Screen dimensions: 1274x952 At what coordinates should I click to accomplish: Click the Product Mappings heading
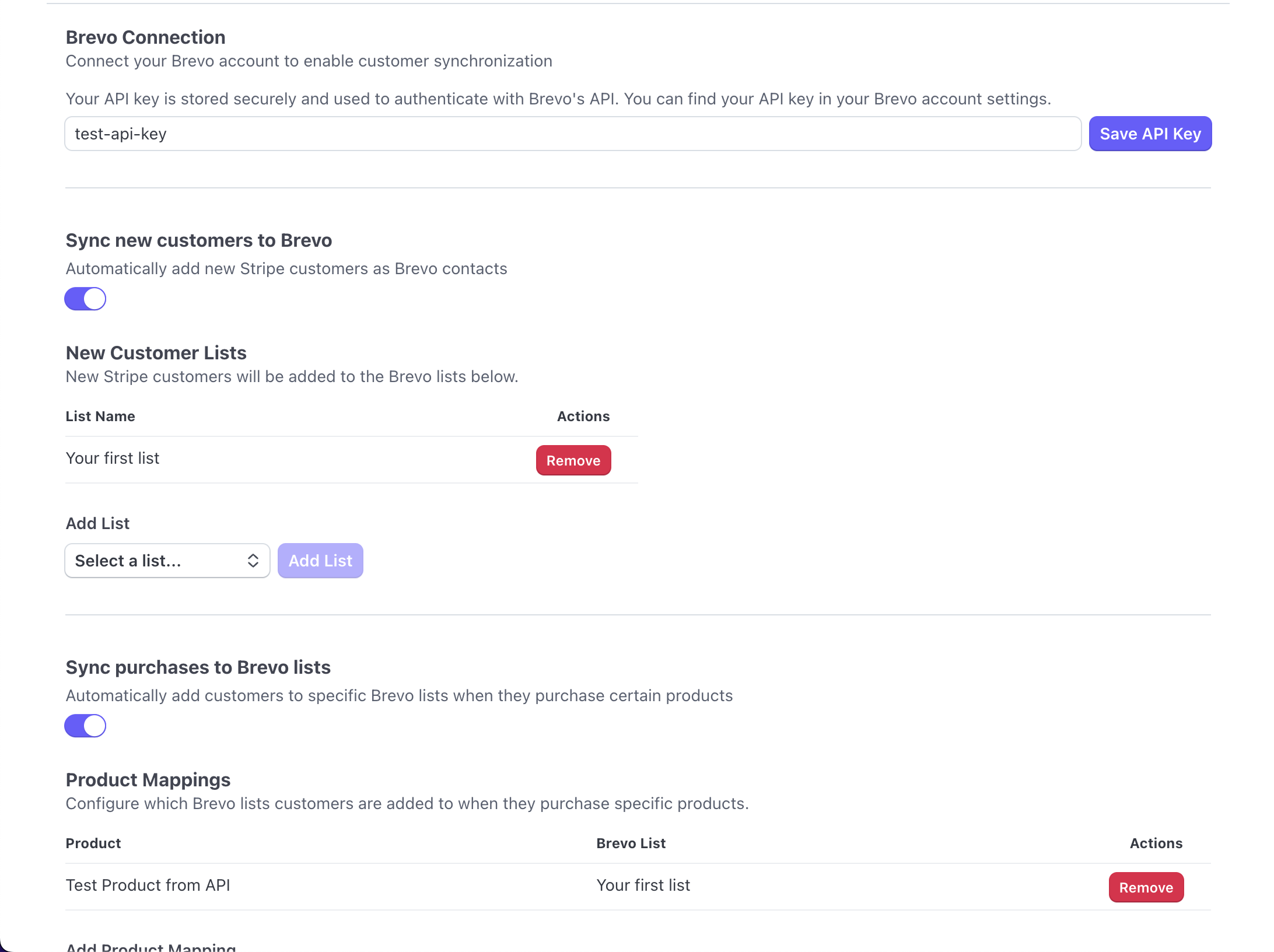click(x=148, y=780)
